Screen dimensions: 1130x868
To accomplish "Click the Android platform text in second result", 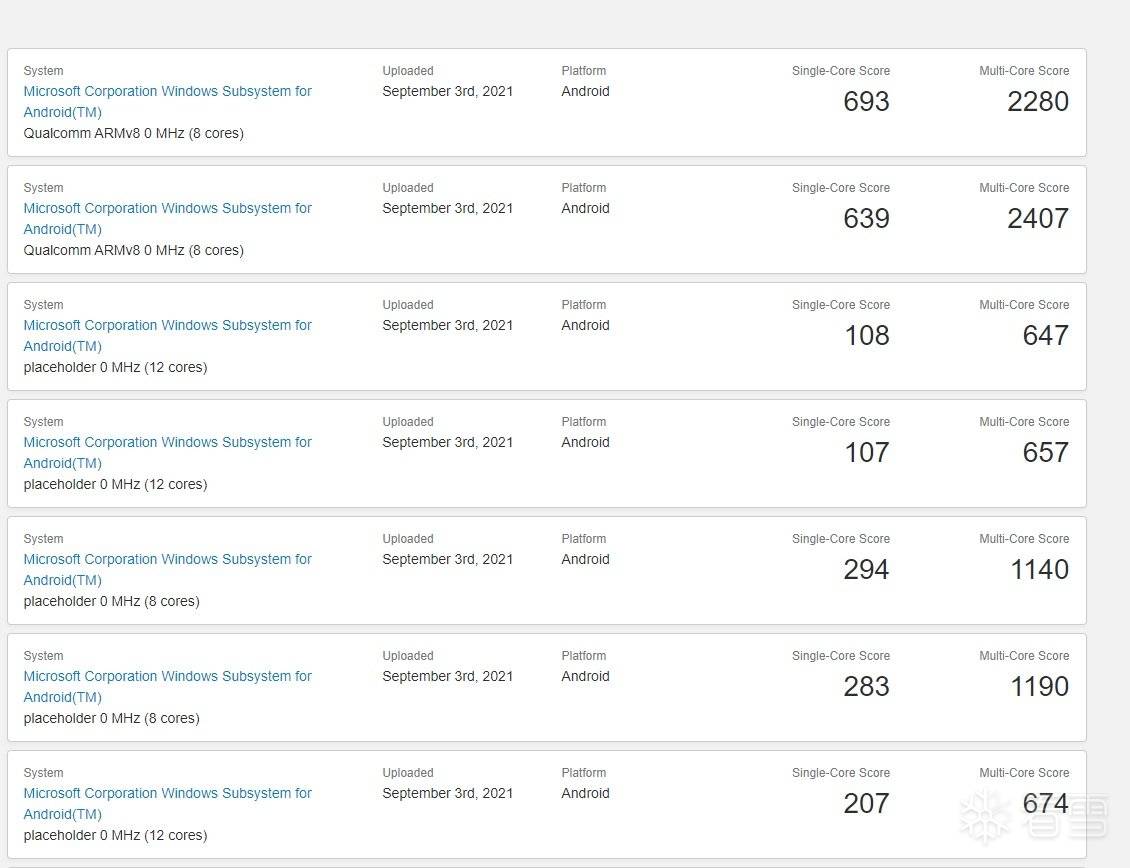I will [585, 208].
